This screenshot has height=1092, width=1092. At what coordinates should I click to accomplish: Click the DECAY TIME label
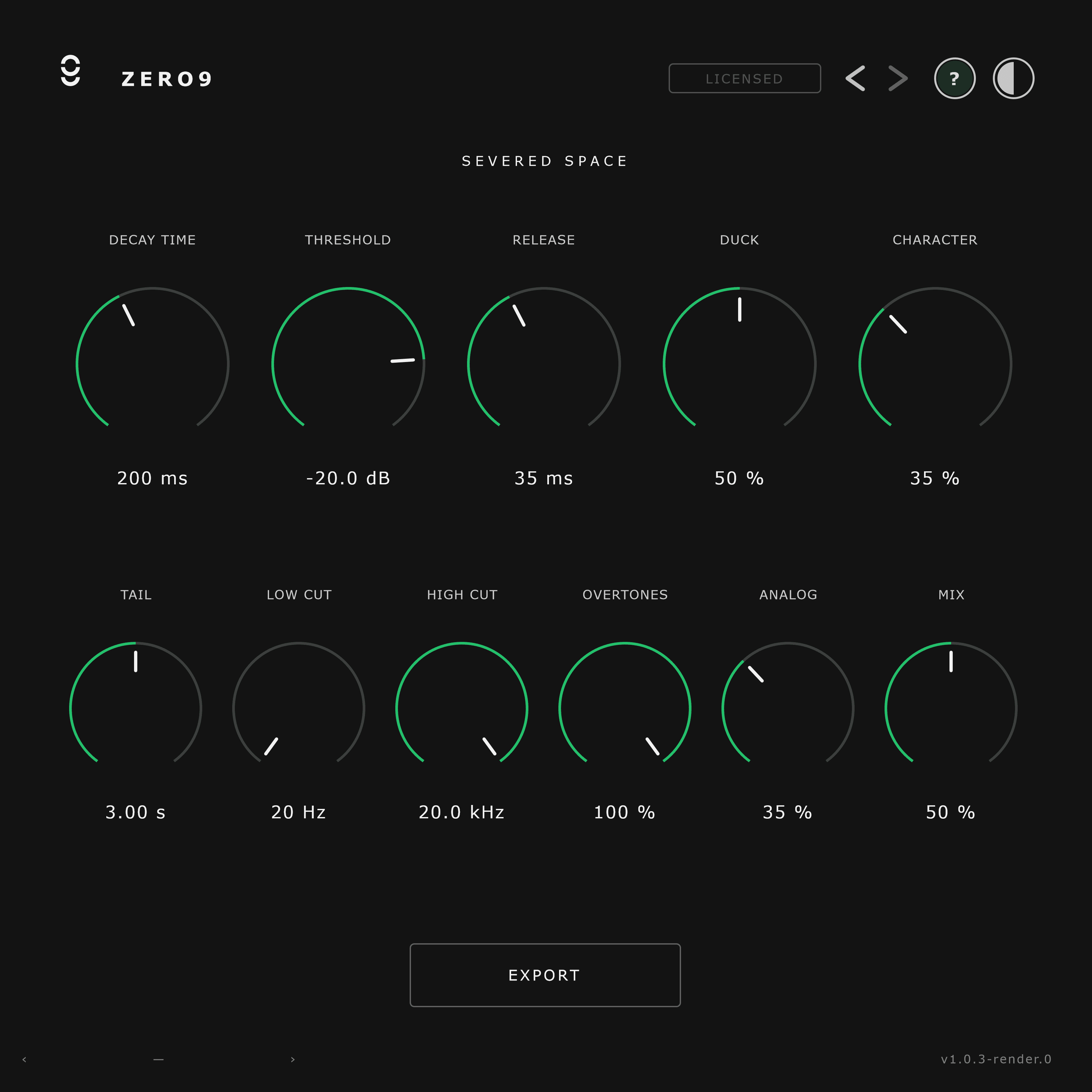(153, 240)
